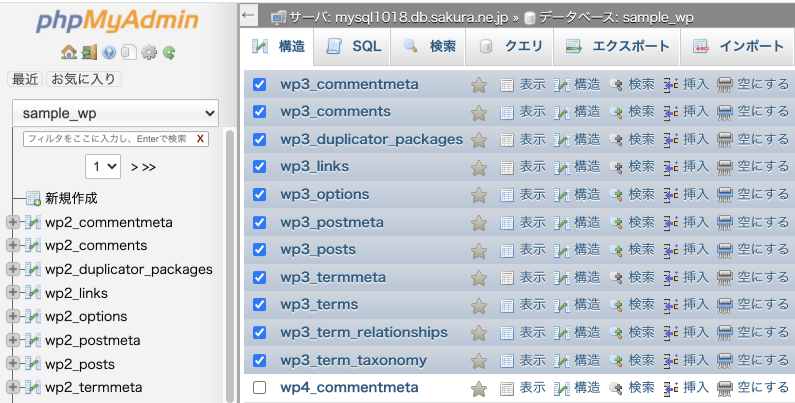The width and height of the screenshot is (795, 403).
Task: Open the エクスポート tab
Action: click(x=617, y=47)
